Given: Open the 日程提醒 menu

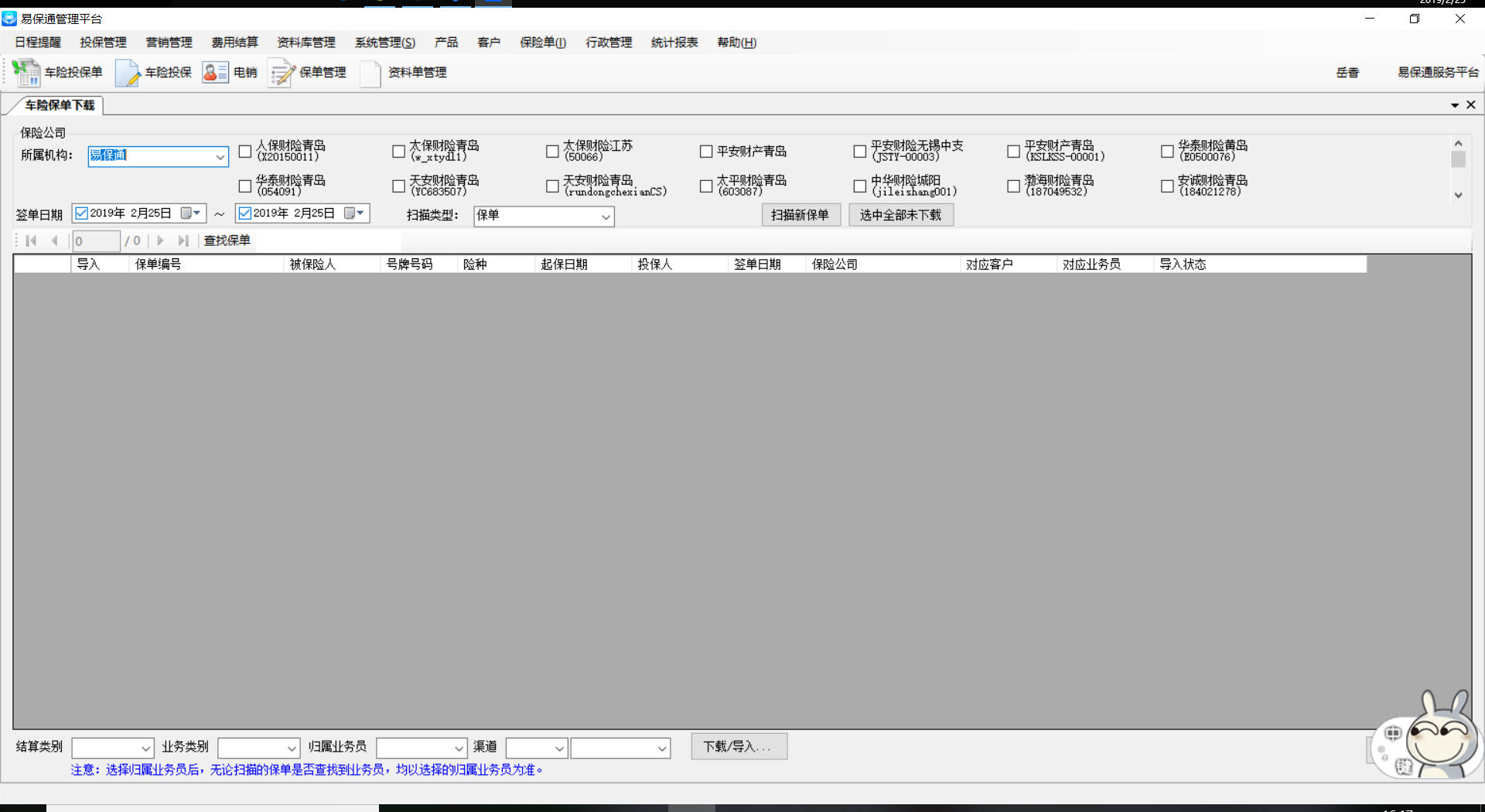Looking at the screenshot, I should click(38, 43).
